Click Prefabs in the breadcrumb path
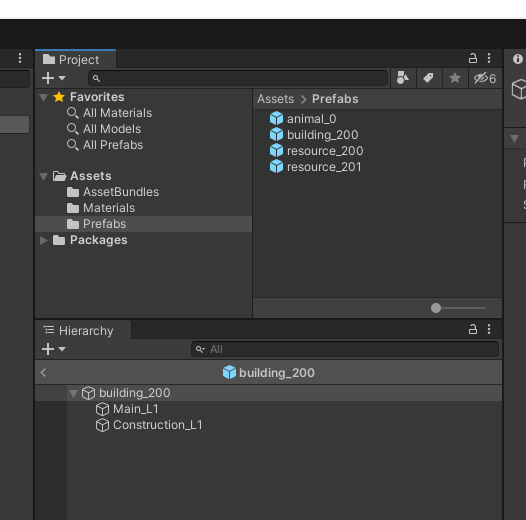Image resolution: width=526 pixels, height=520 pixels. tap(335, 99)
